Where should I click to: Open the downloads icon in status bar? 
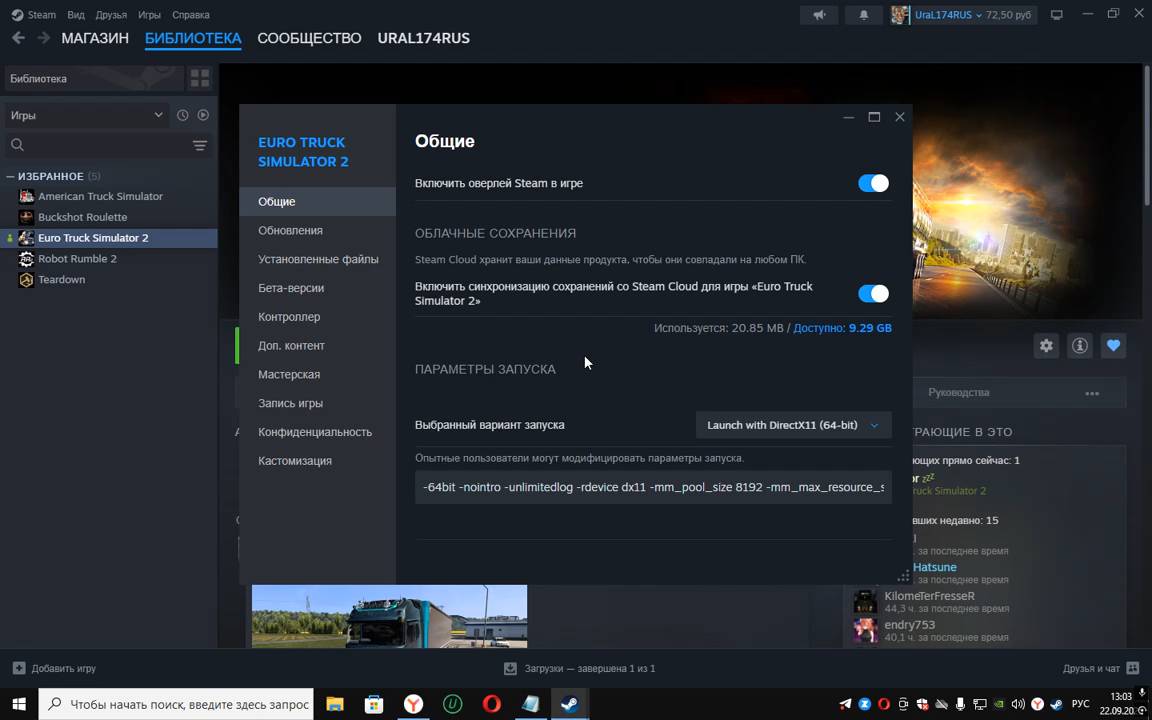[x=511, y=669]
